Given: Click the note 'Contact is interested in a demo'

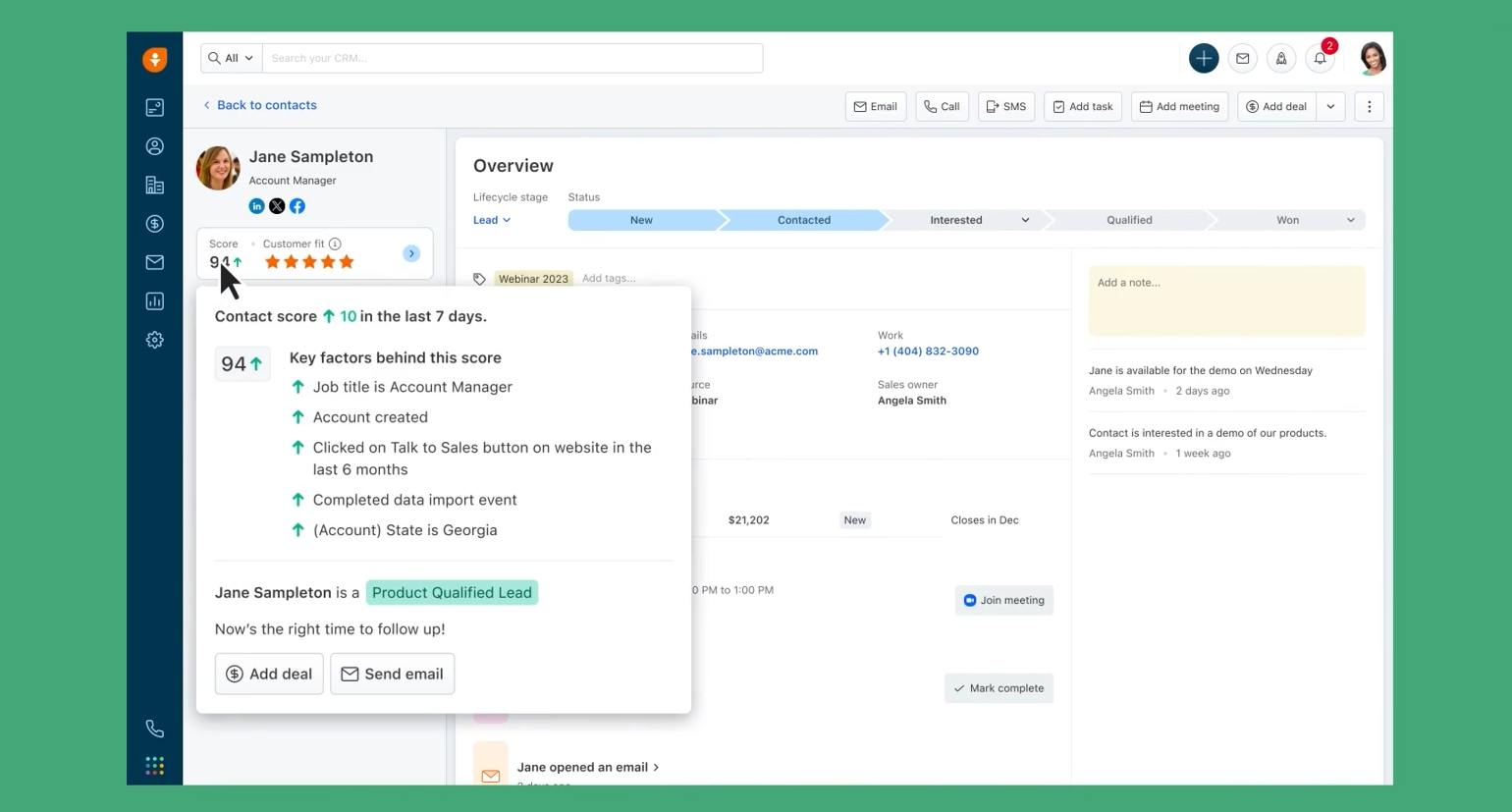Looking at the screenshot, I should 1207,433.
